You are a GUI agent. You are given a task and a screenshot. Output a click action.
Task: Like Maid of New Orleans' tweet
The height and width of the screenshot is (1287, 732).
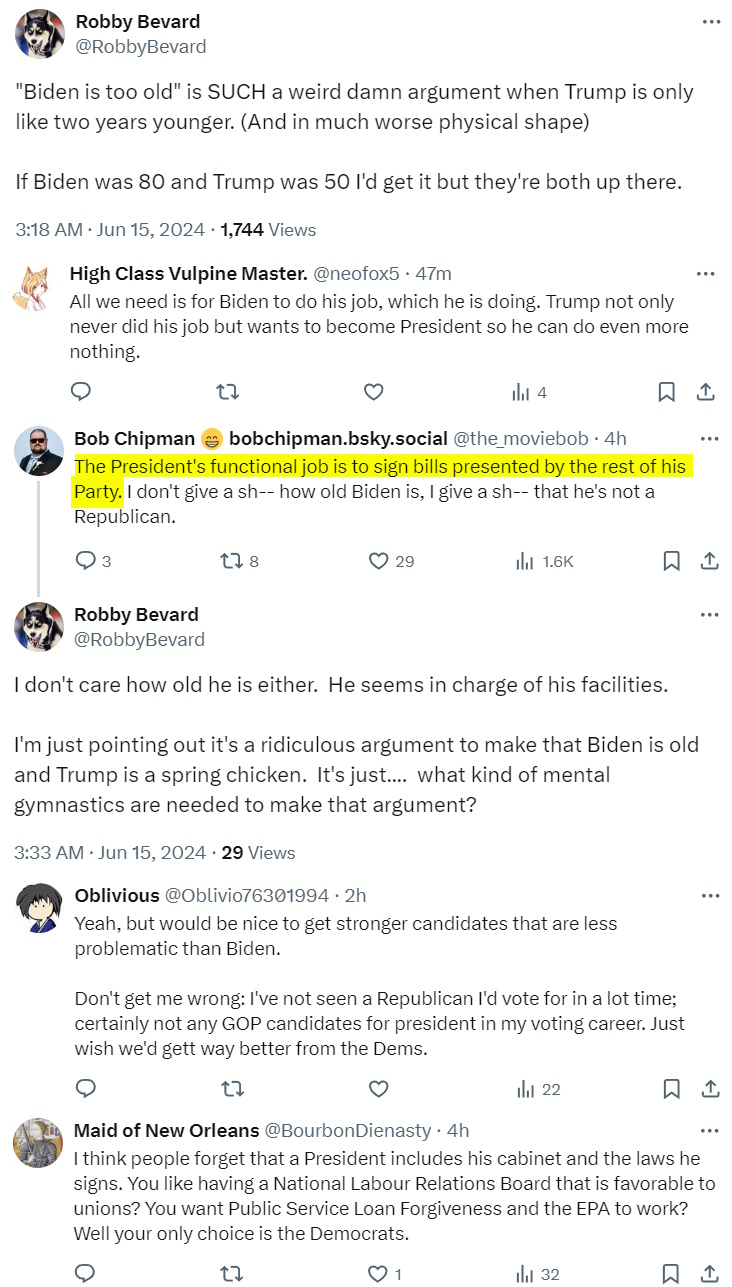click(x=378, y=1274)
